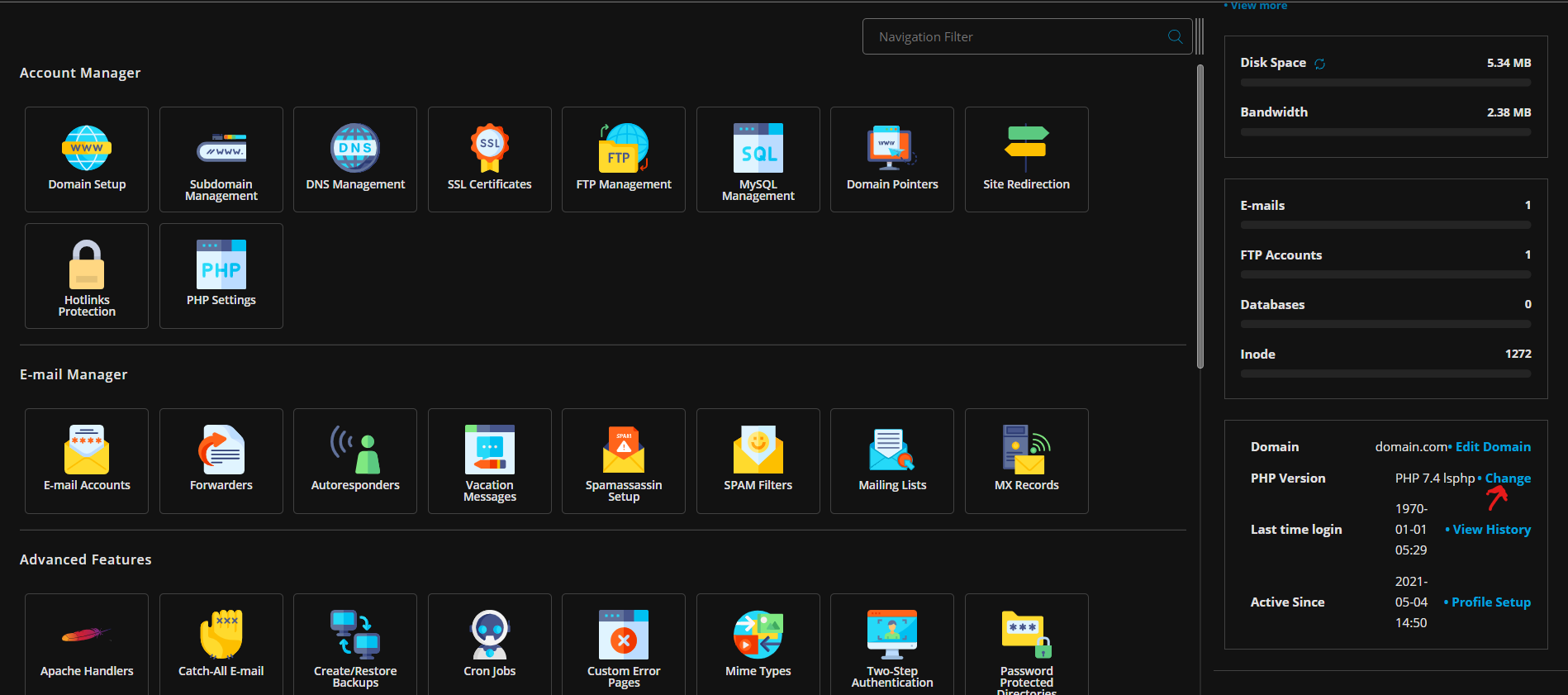Open Password Protected Directories
Image resolution: width=1568 pixels, height=695 pixels.
[1027, 645]
